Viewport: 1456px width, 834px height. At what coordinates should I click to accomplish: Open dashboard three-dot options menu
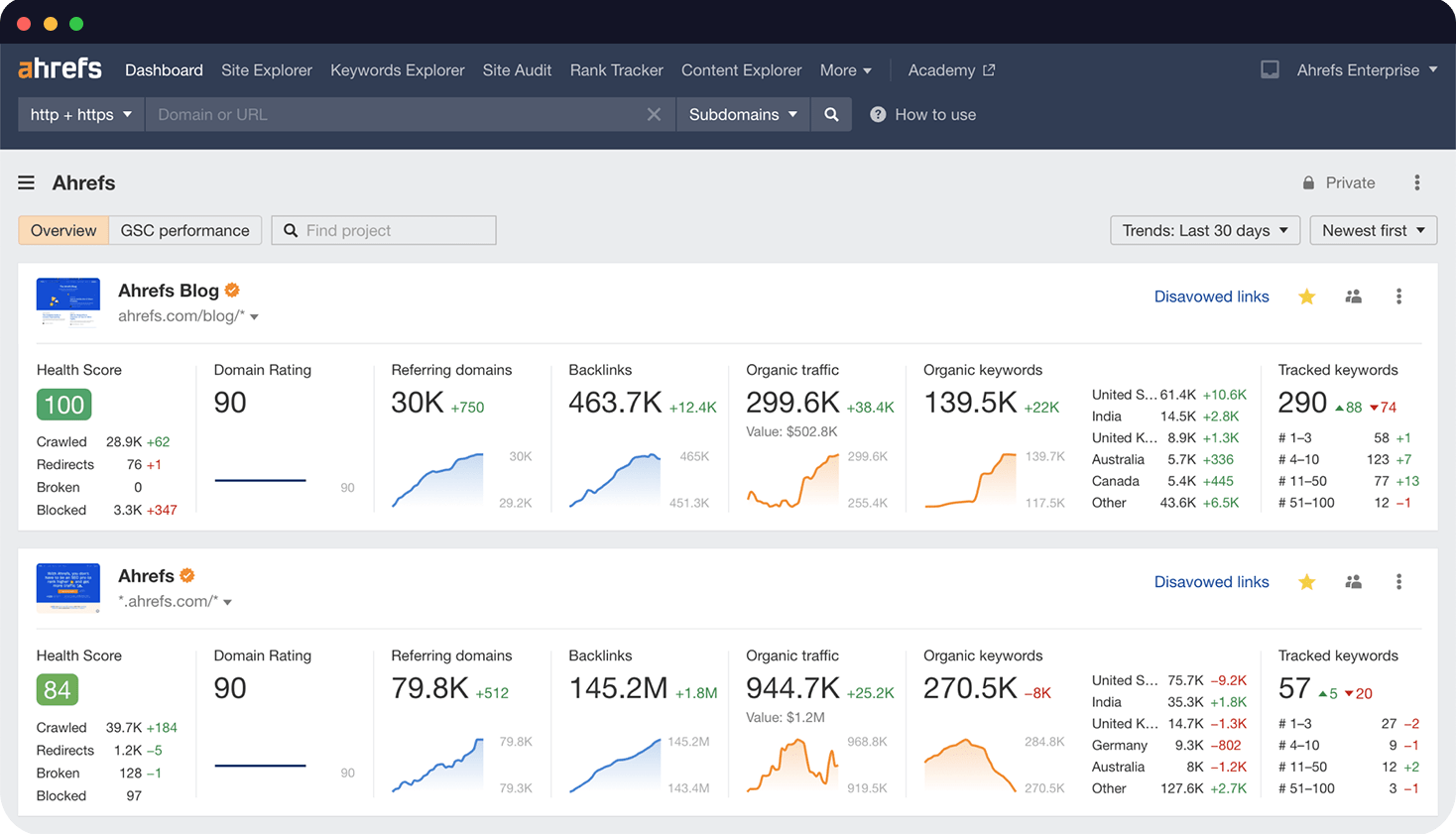click(1417, 182)
